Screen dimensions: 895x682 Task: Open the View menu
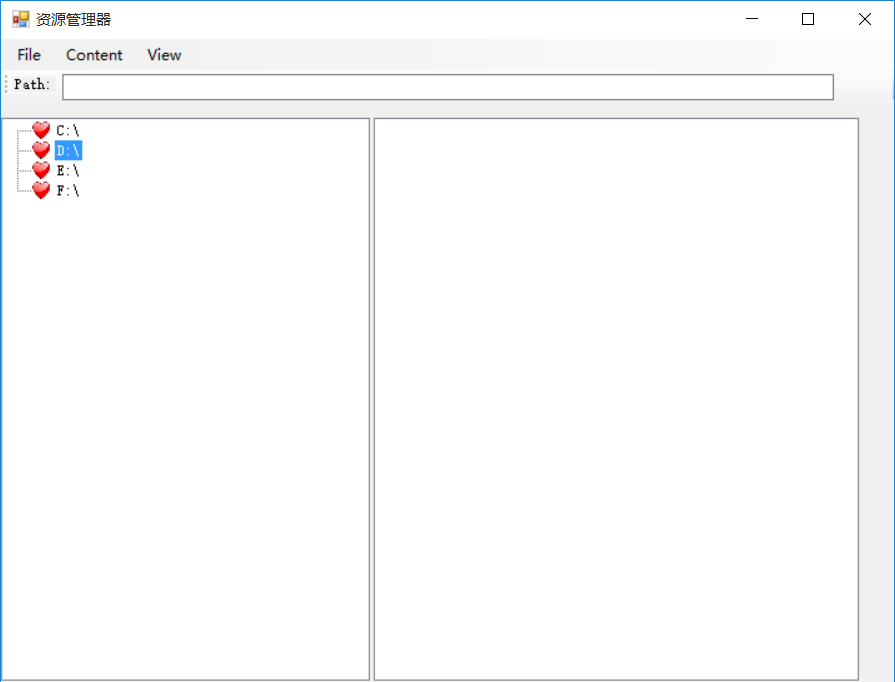click(164, 55)
